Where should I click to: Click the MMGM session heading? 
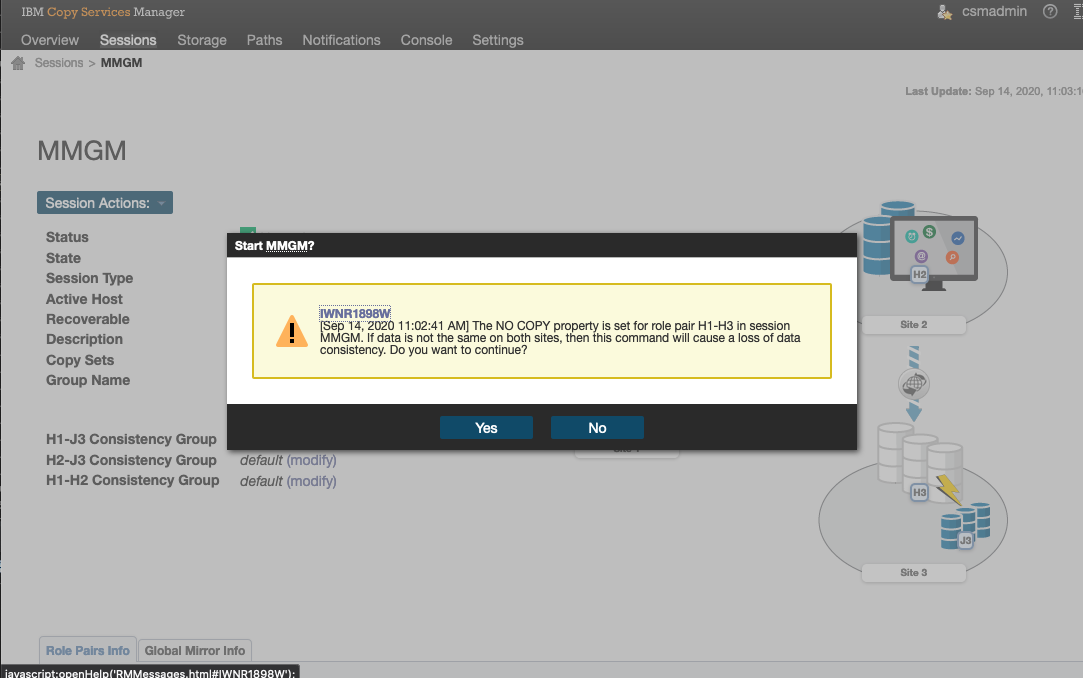[82, 151]
